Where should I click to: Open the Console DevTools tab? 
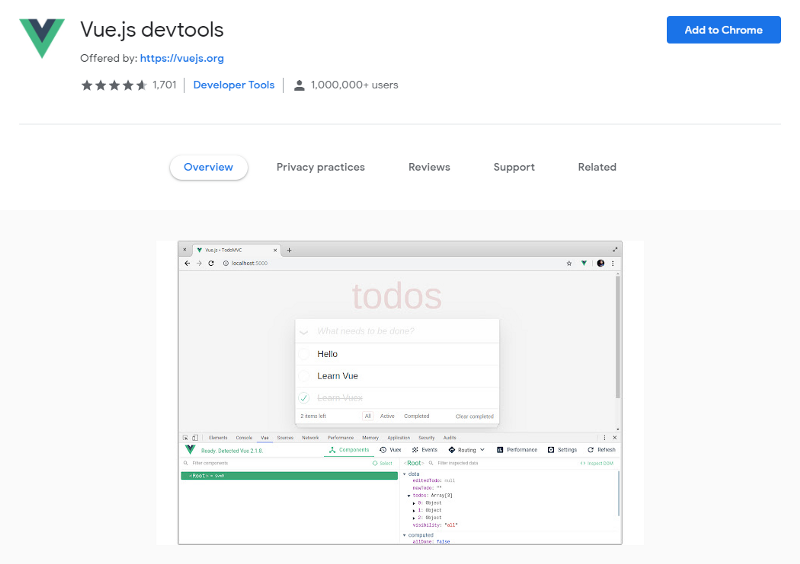244,438
